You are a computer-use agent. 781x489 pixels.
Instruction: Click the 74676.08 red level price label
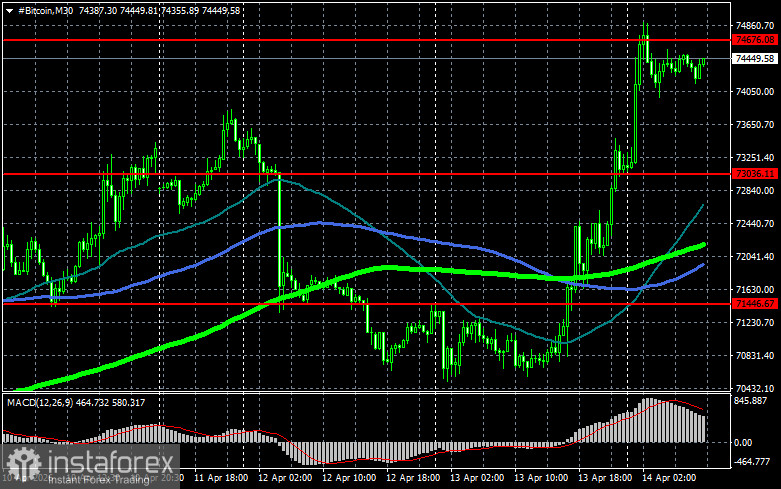pyautogui.click(x=755, y=40)
